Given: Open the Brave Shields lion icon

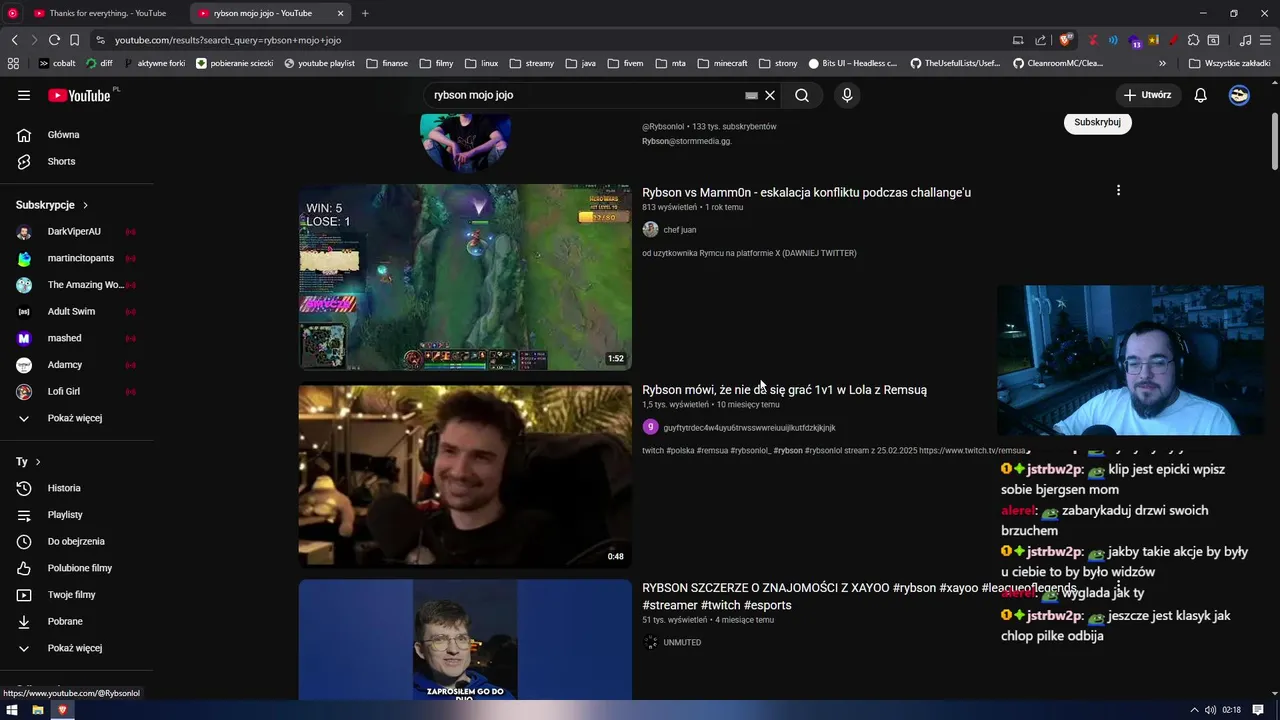Looking at the screenshot, I should pyautogui.click(x=1066, y=40).
